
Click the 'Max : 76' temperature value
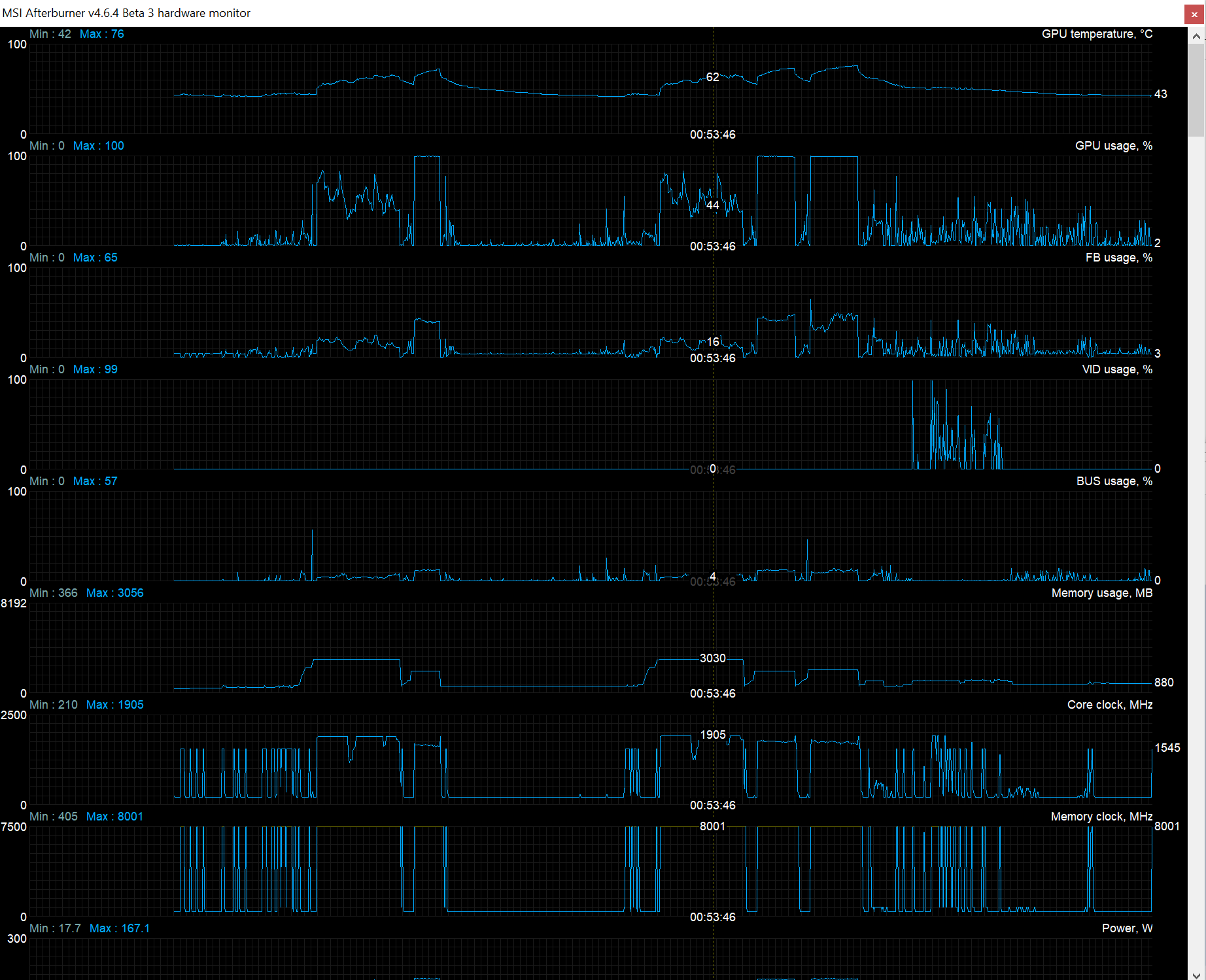tap(101, 34)
